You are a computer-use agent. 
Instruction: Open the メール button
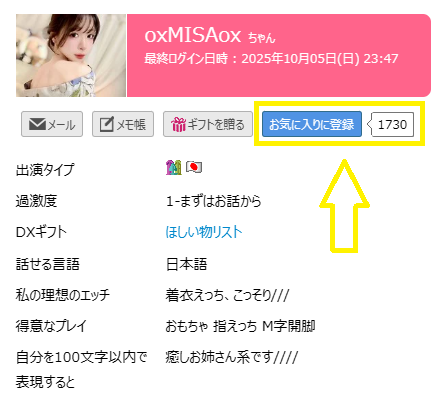pyautogui.click(x=52, y=124)
